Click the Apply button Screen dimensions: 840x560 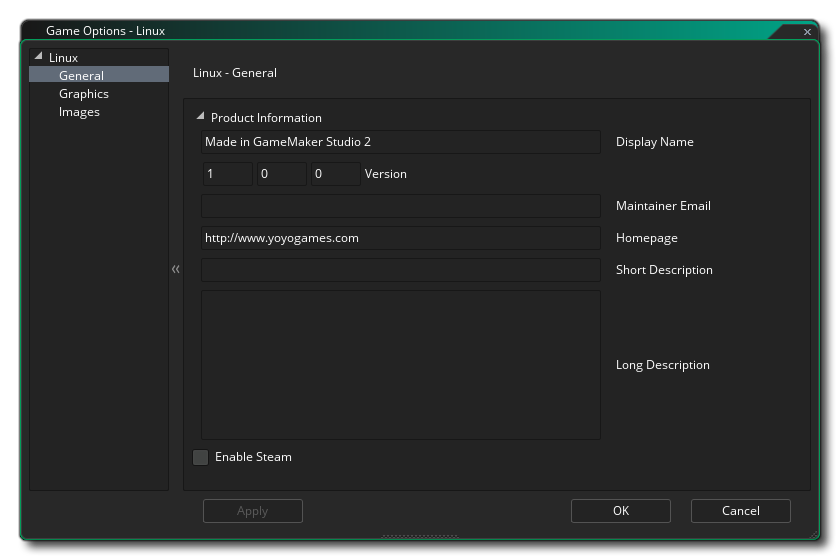click(x=252, y=510)
